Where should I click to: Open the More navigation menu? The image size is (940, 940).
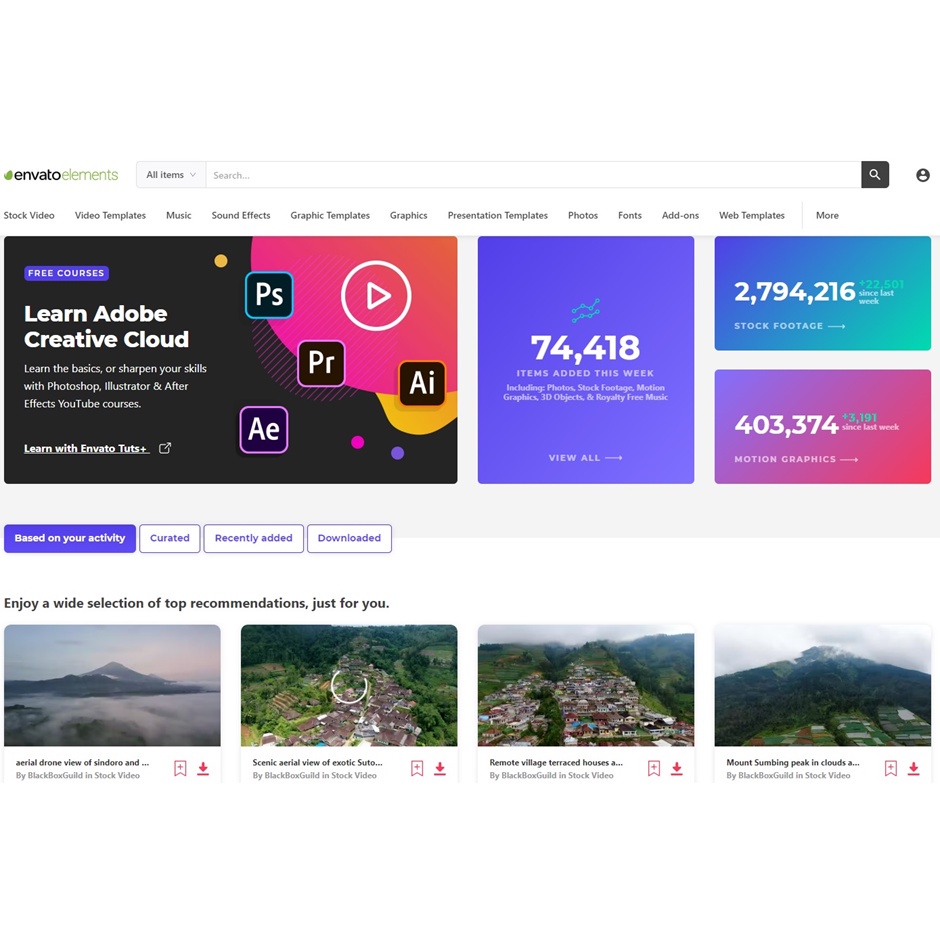[827, 215]
